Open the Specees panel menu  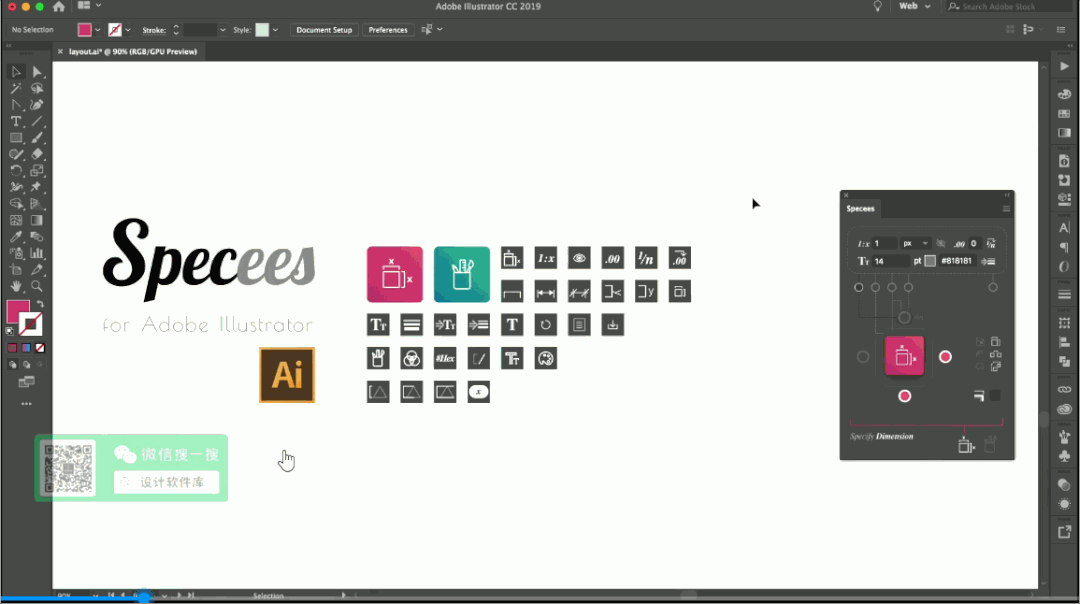(x=1006, y=209)
